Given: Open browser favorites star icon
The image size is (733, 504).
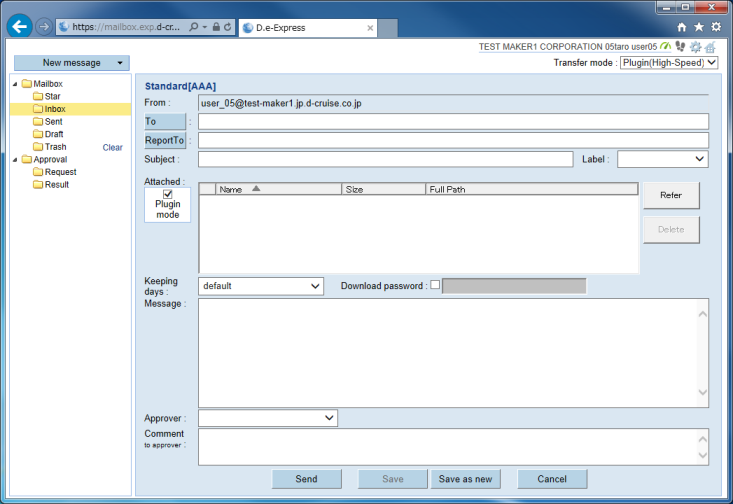Looking at the screenshot, I should [697, 27].
